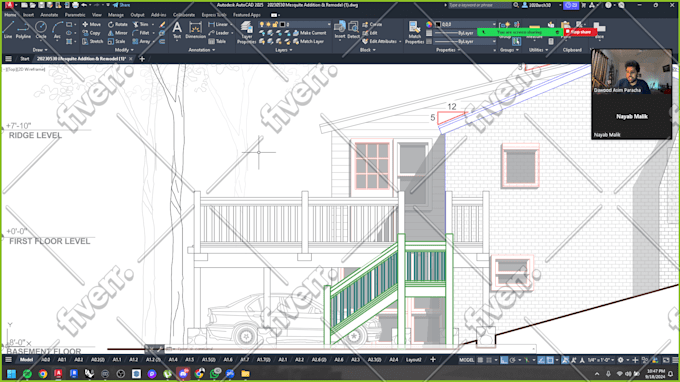Expand the Layers panel
The width and height of the screenshot is (680, 382).
(284, 50)
